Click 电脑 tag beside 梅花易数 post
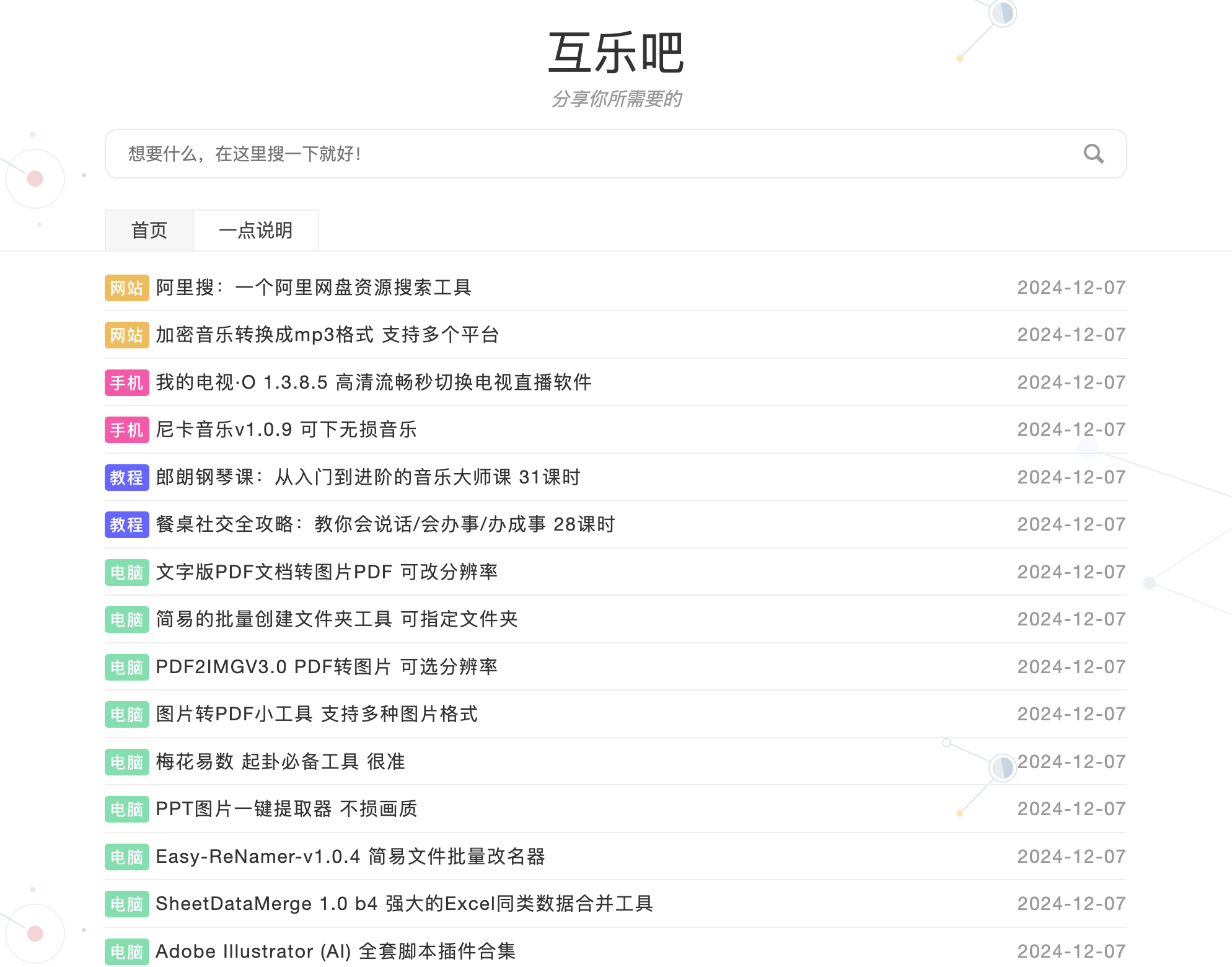 point(126,762)
